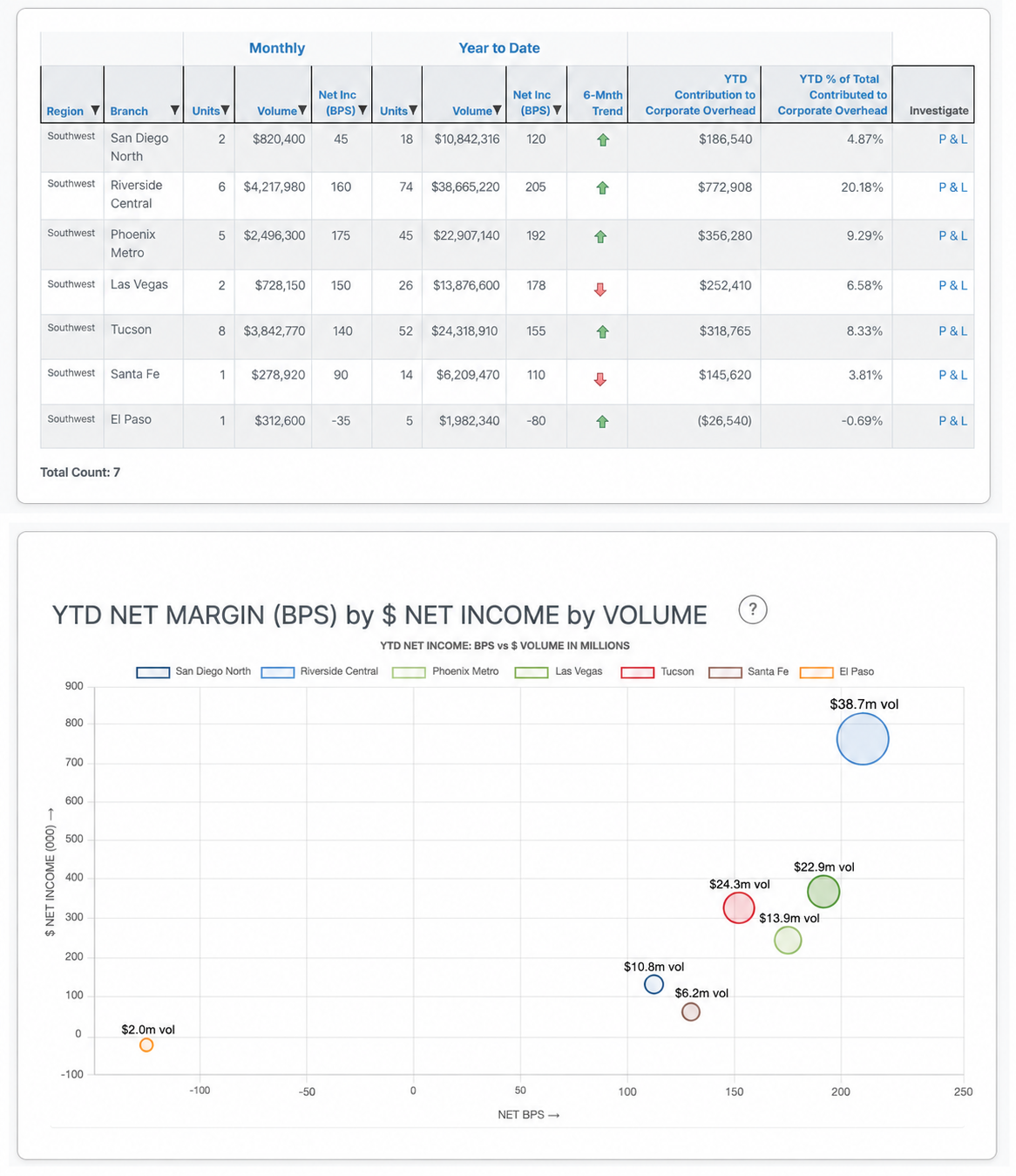The width and height of the screenshot is (1016, 1176).
Task: Toggle the Santa Fe legend series
Action: coord(748,672)
